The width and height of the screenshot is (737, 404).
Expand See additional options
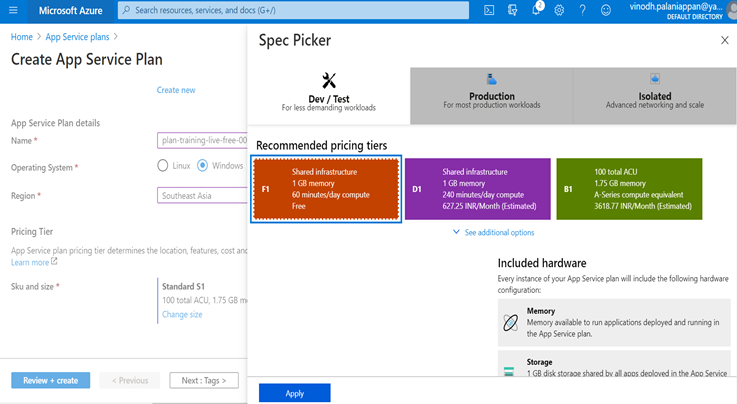pos(493,232)
